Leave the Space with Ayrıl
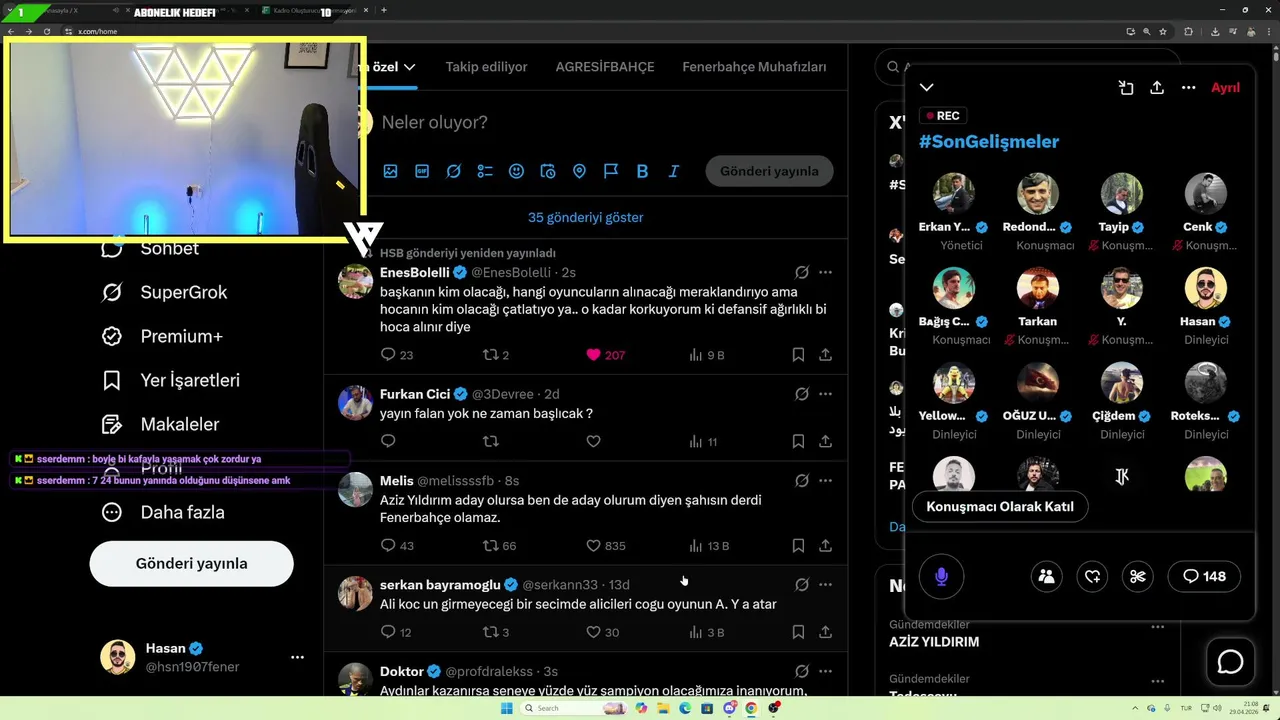The width and height of the screenshot is (1280, 720). coord(1225,88)
